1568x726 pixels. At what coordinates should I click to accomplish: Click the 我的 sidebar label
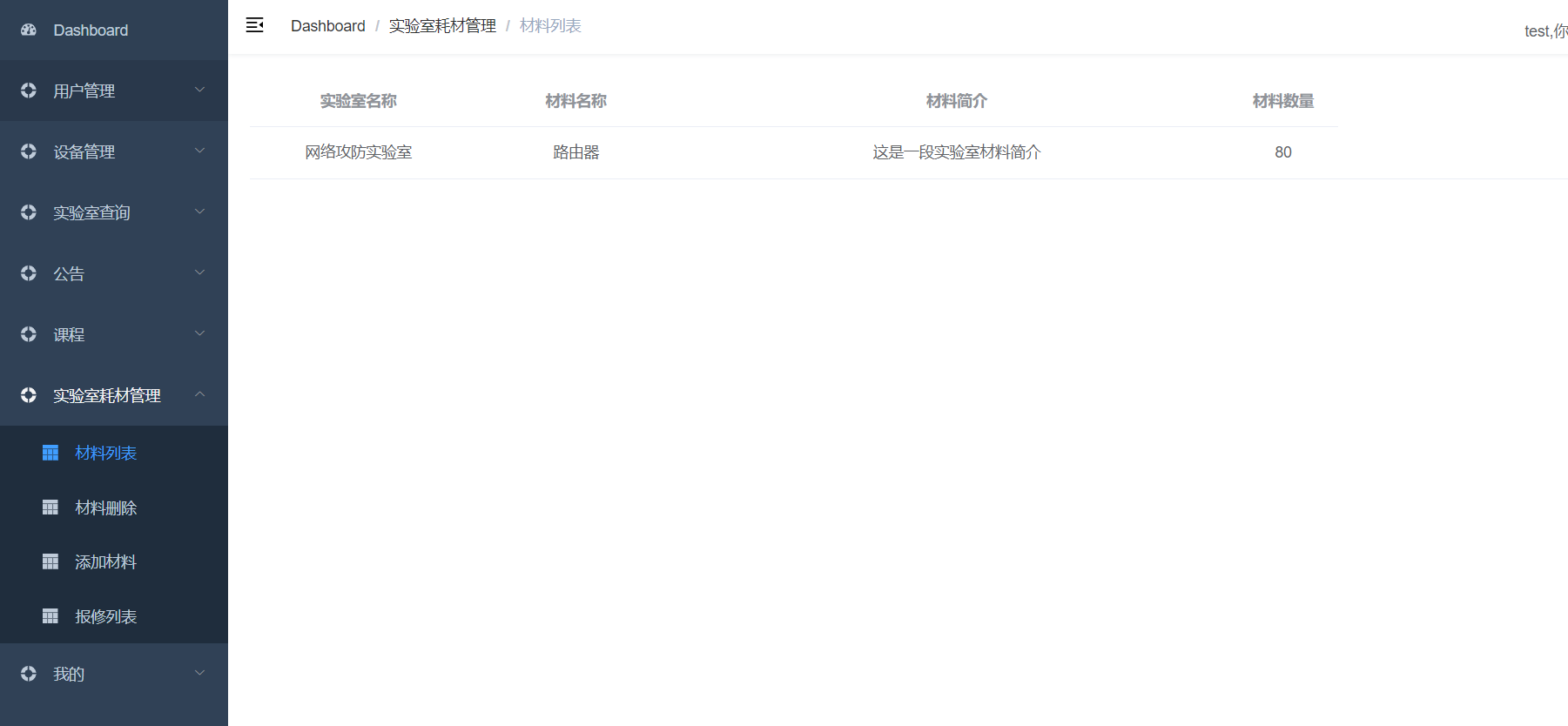pyautogui.click(x=69, y=674)
